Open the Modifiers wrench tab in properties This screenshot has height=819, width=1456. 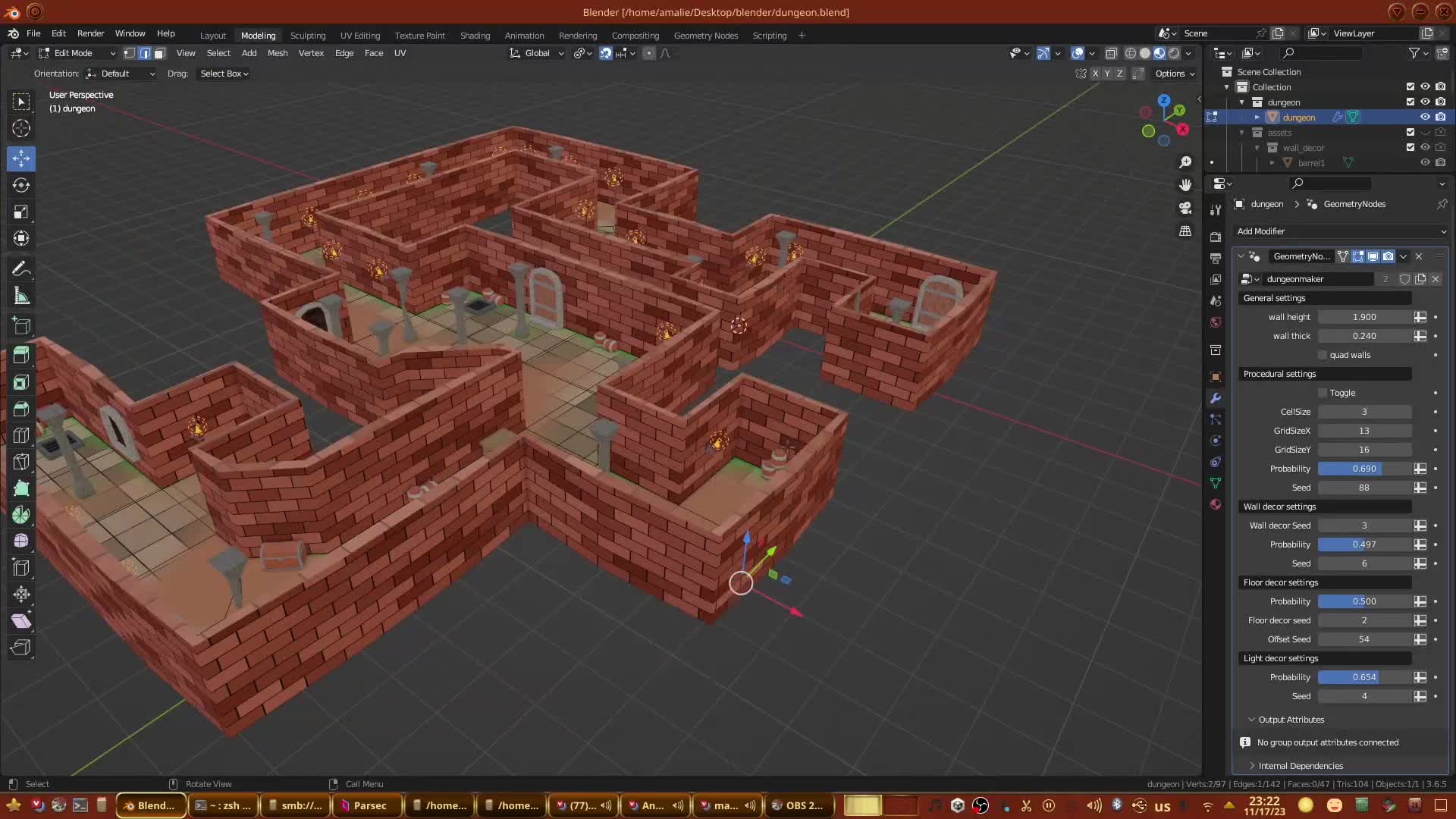click(1216, 398)
